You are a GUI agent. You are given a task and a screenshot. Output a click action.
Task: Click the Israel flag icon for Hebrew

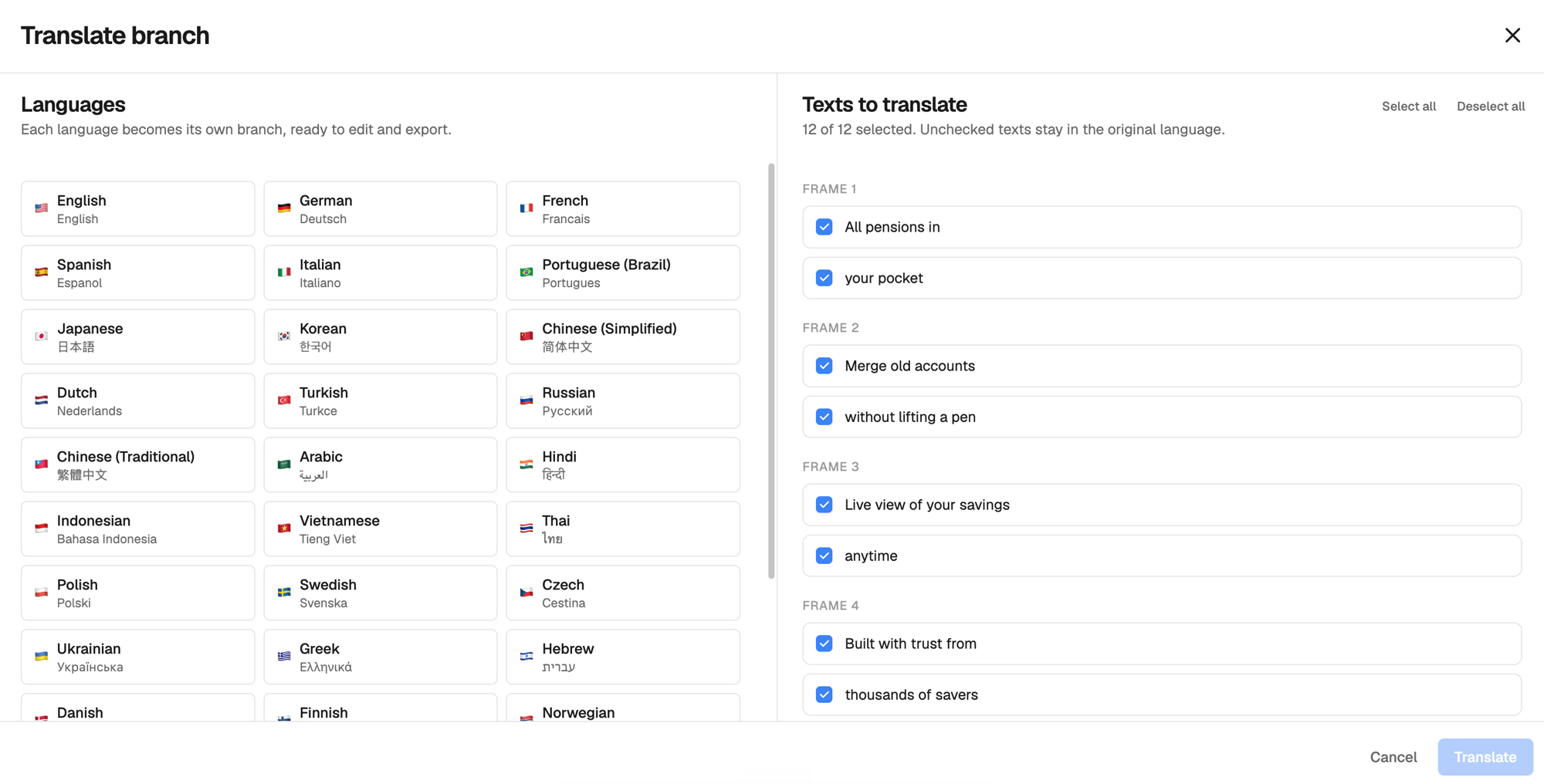pos(527,657)
